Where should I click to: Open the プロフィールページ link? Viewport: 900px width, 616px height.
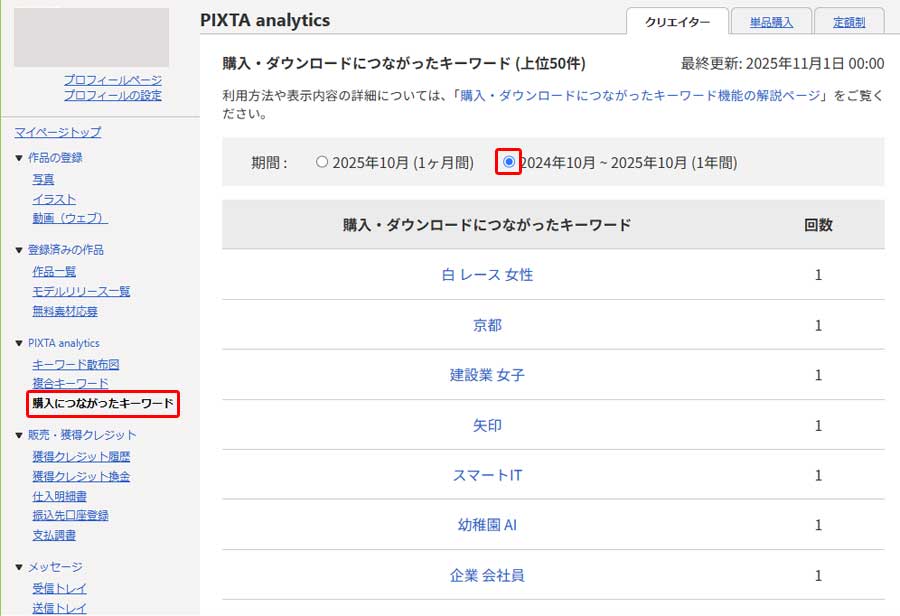(x=112, y=80)
